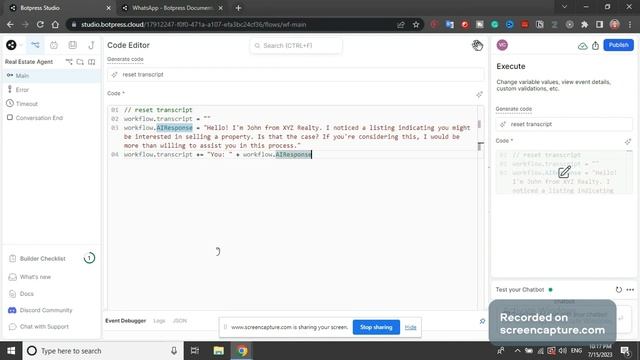640x360 pixels.
Task: Click the Chrome icon on the taskbar
Action: [242, 351]
